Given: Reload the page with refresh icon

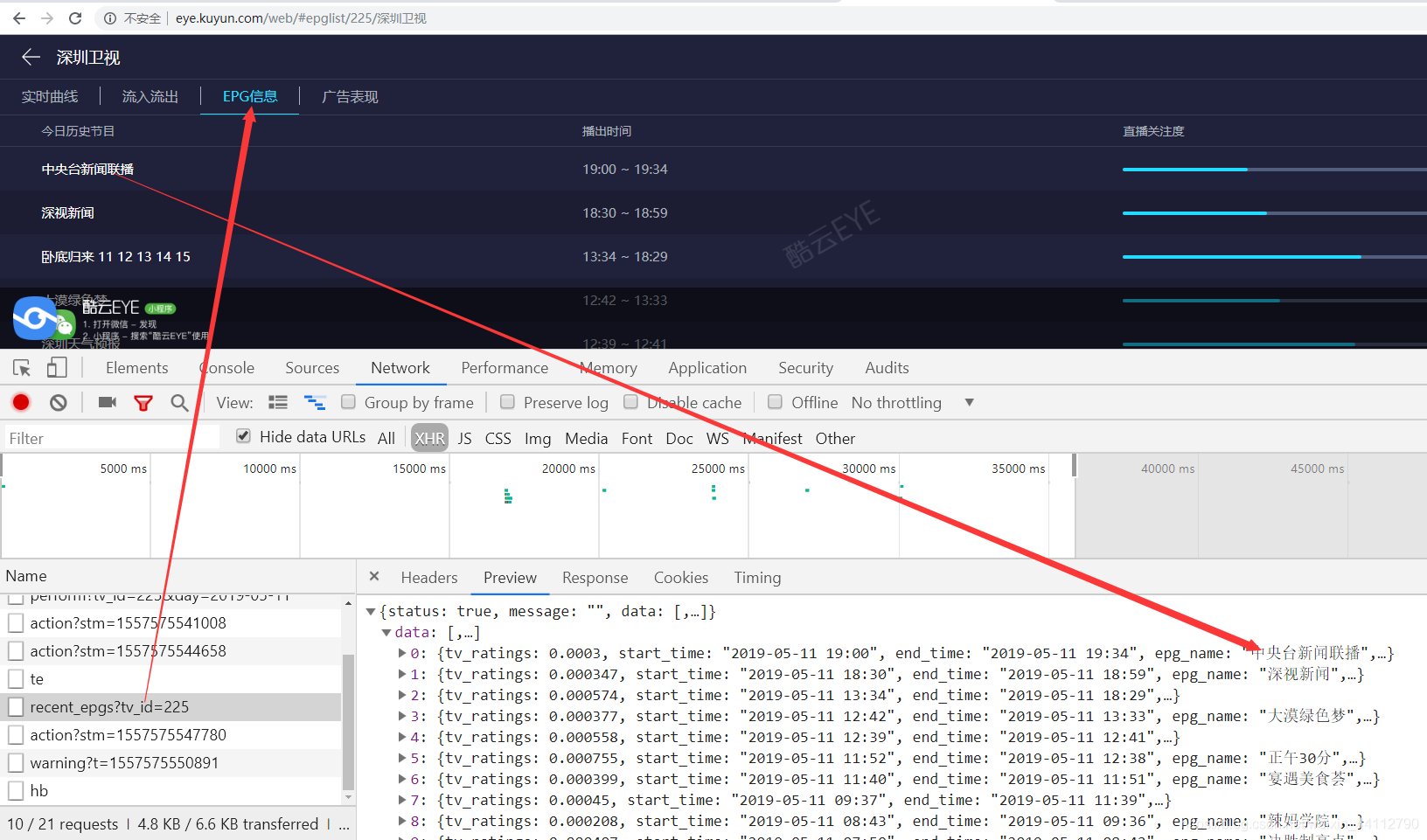Looking at the screenshot, I should click(75, 17).
